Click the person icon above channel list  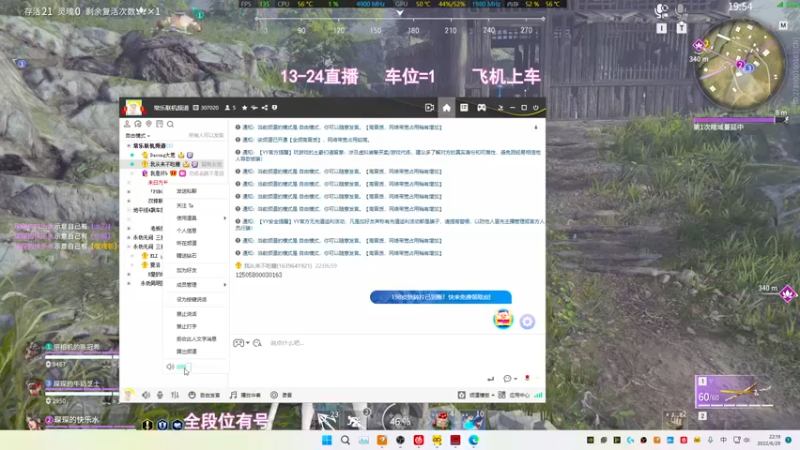coord(127,124)
